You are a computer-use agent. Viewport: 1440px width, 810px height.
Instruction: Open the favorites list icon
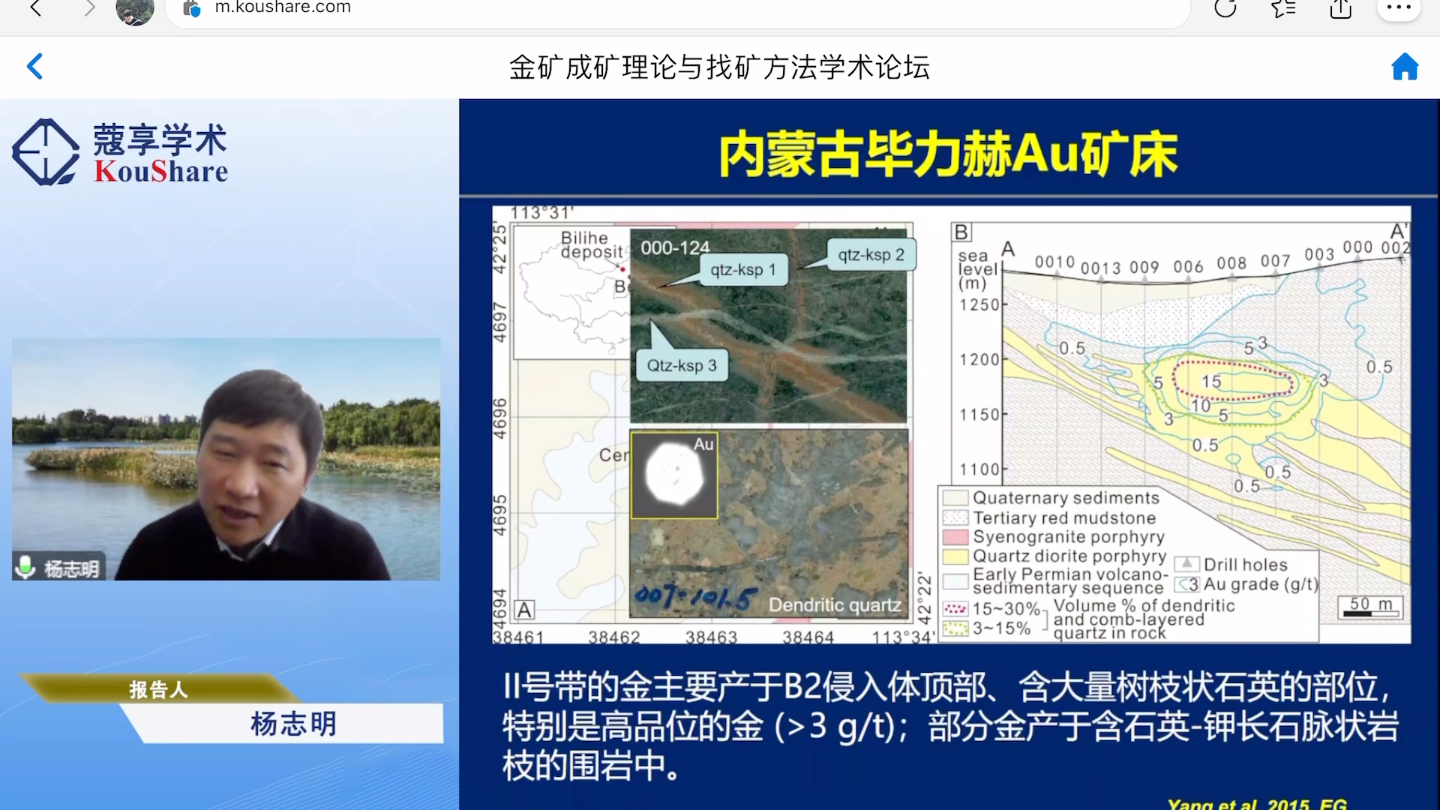tap(1283, 9)
